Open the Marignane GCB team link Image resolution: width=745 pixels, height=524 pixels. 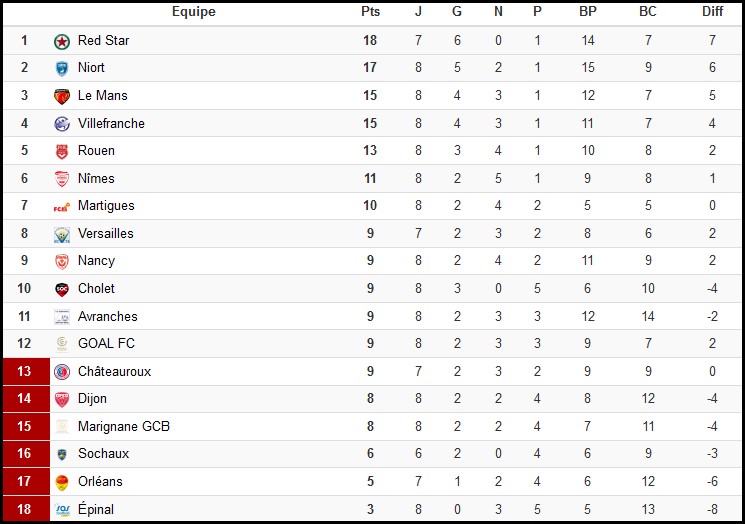tap(124, 426)
